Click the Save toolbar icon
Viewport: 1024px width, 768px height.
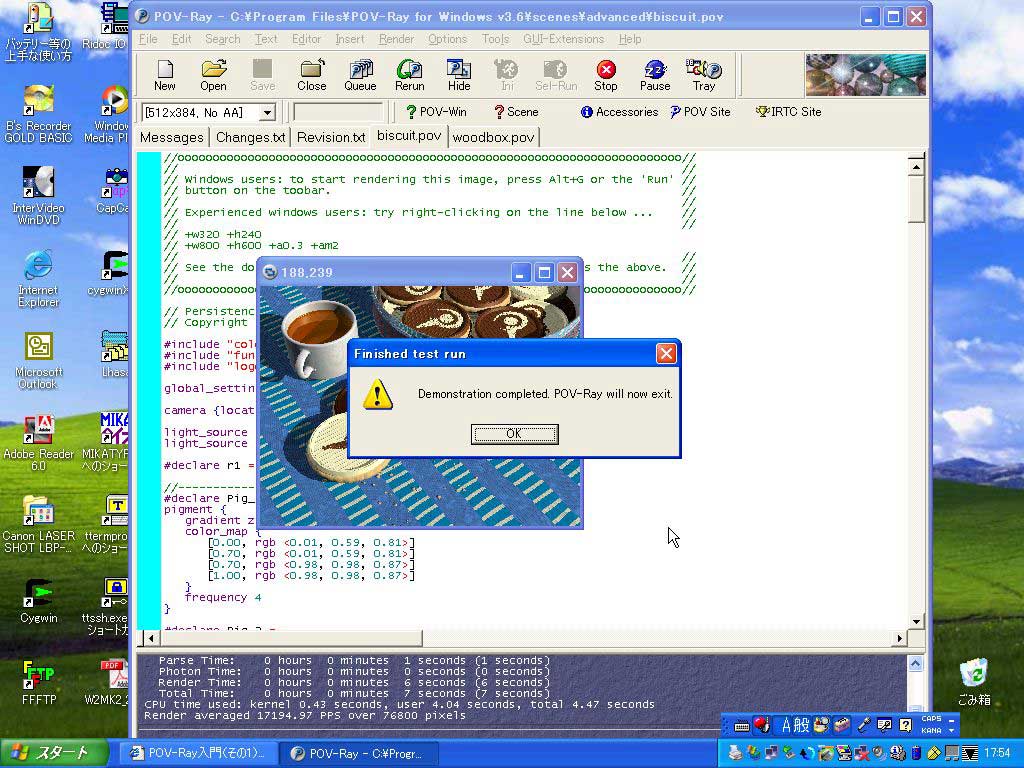[x=263, y=75]
